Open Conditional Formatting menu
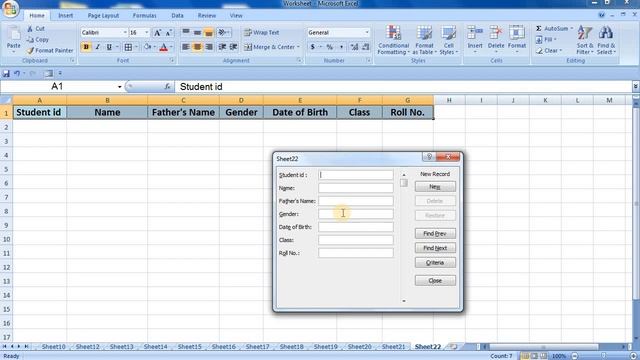This screenshot has height=360, width=640. [393, 40]
